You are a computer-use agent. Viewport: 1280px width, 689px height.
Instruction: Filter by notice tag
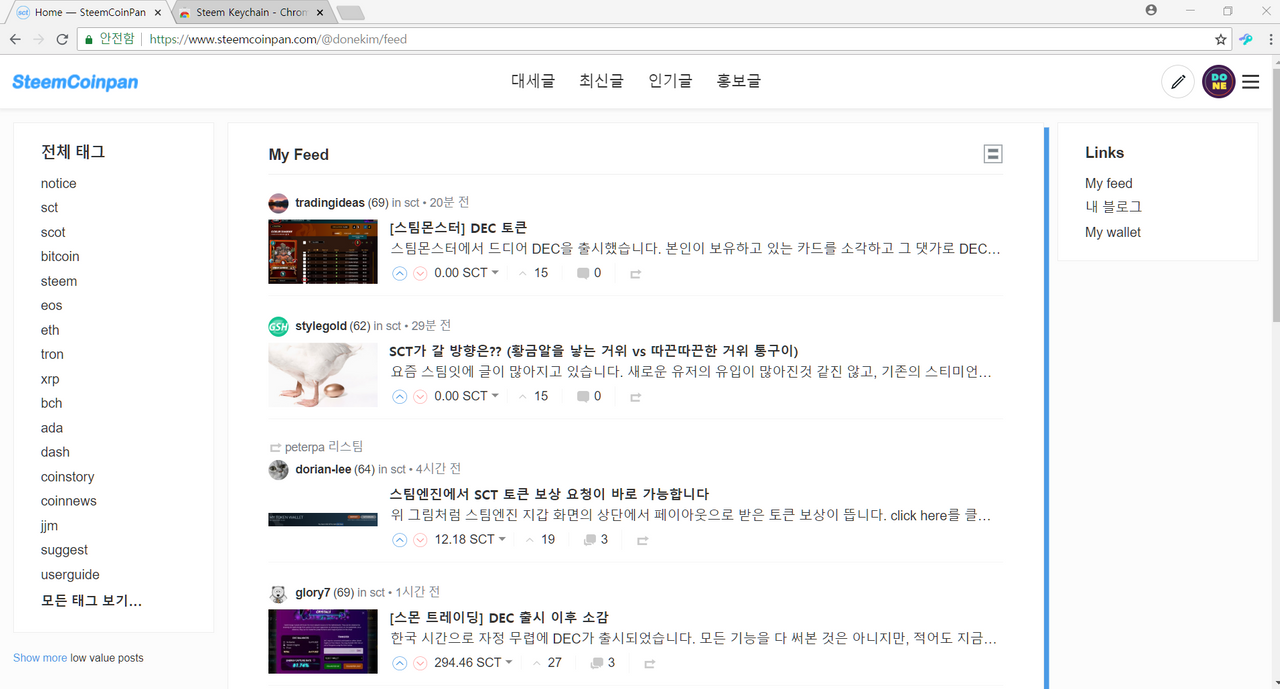[x=59, y=184]
